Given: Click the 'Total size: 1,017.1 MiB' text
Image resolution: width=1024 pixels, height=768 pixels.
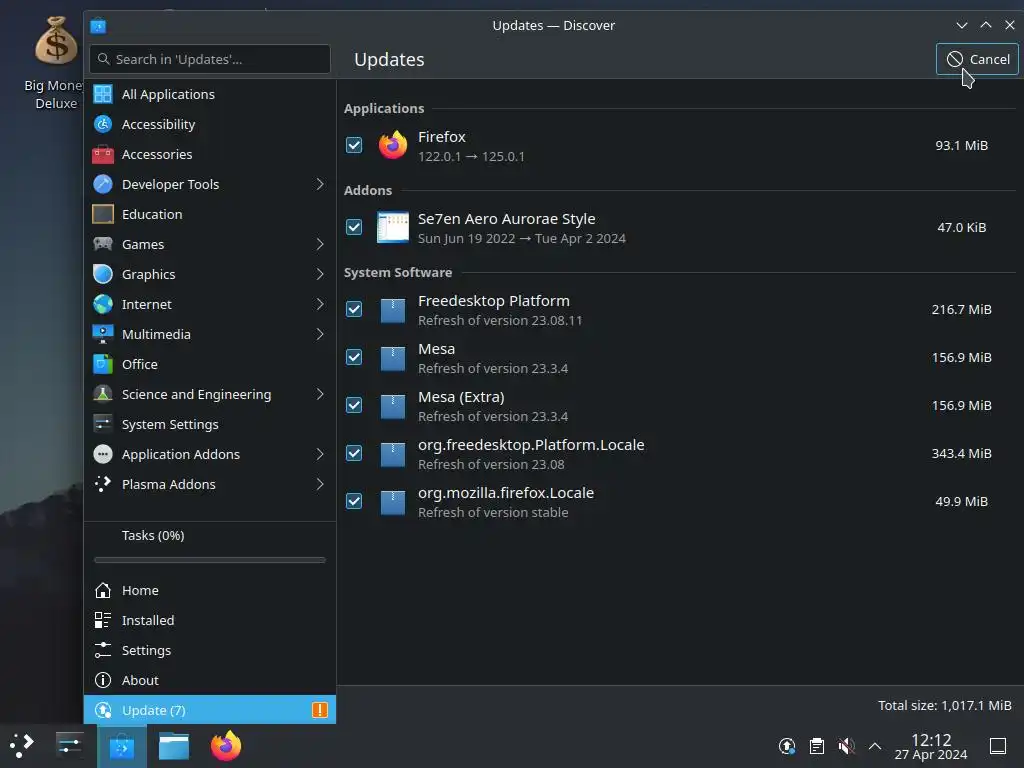Looking at the screenshot, I should pyautogui.click(x=944, y=705).
